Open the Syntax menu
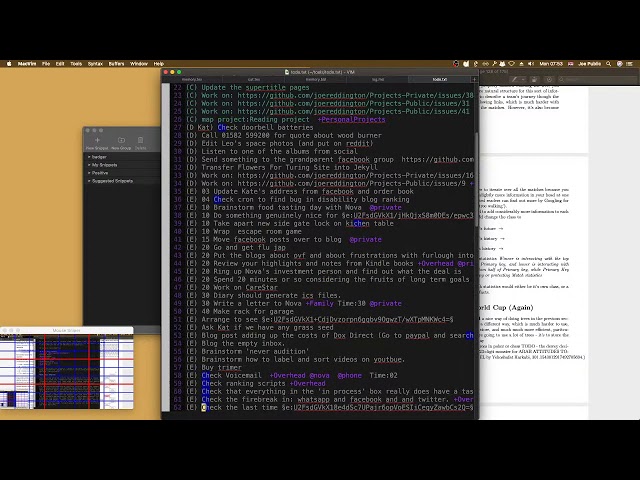 [x=95, y=63]
